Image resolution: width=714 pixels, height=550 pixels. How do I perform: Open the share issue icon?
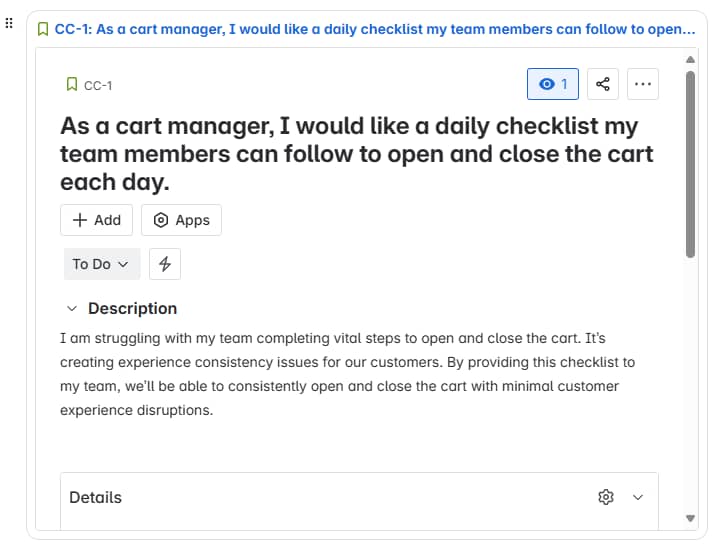click(x=602, y=84)
